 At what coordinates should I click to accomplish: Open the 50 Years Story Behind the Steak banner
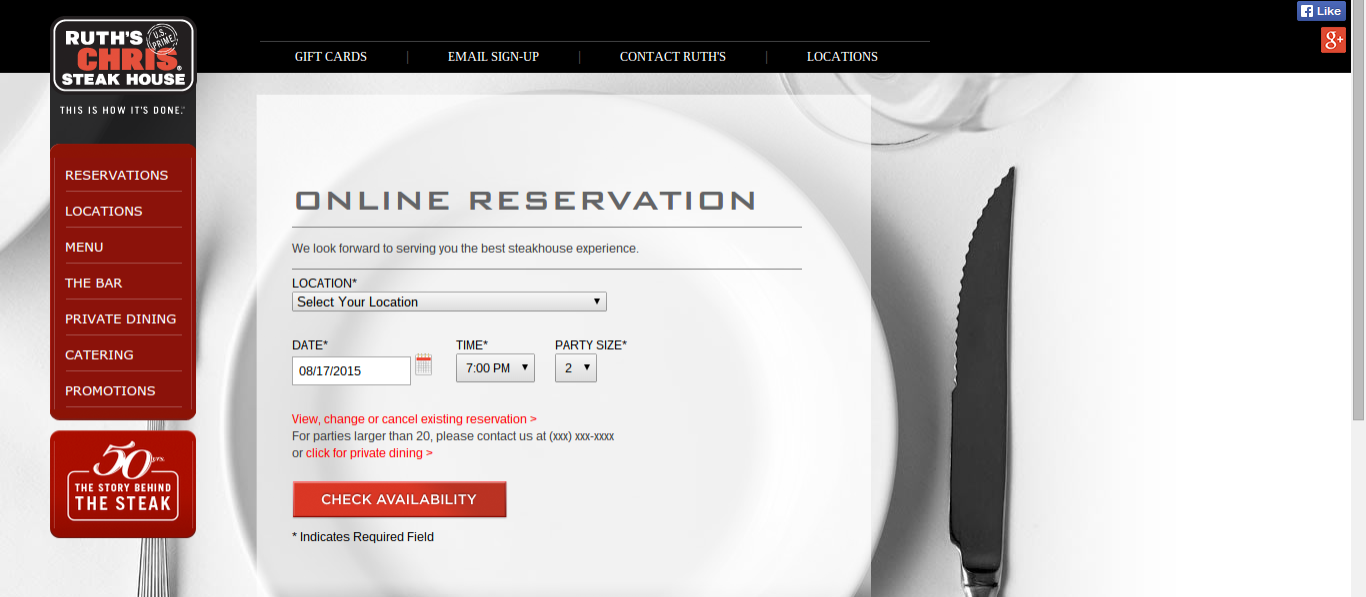(x=123, y=484)
